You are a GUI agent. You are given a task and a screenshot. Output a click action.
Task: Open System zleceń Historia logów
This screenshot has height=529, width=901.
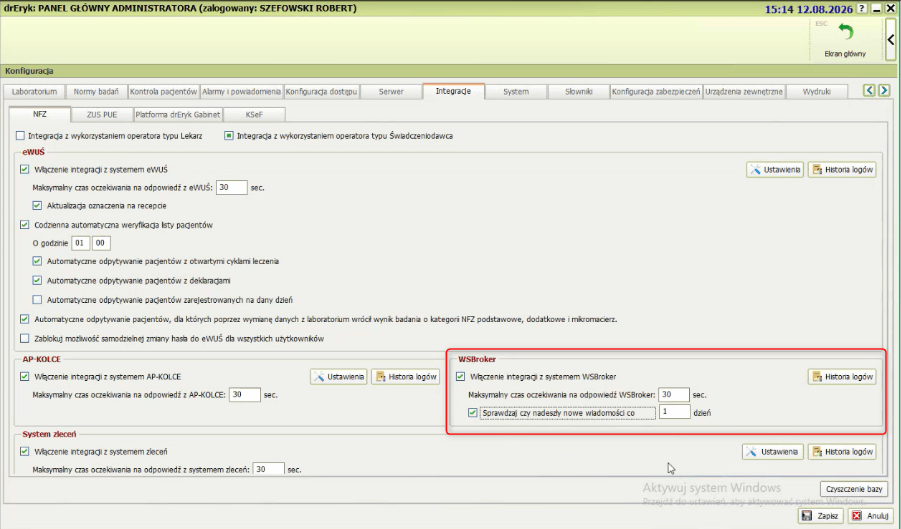pyautogui.click(x=842, y=452)
